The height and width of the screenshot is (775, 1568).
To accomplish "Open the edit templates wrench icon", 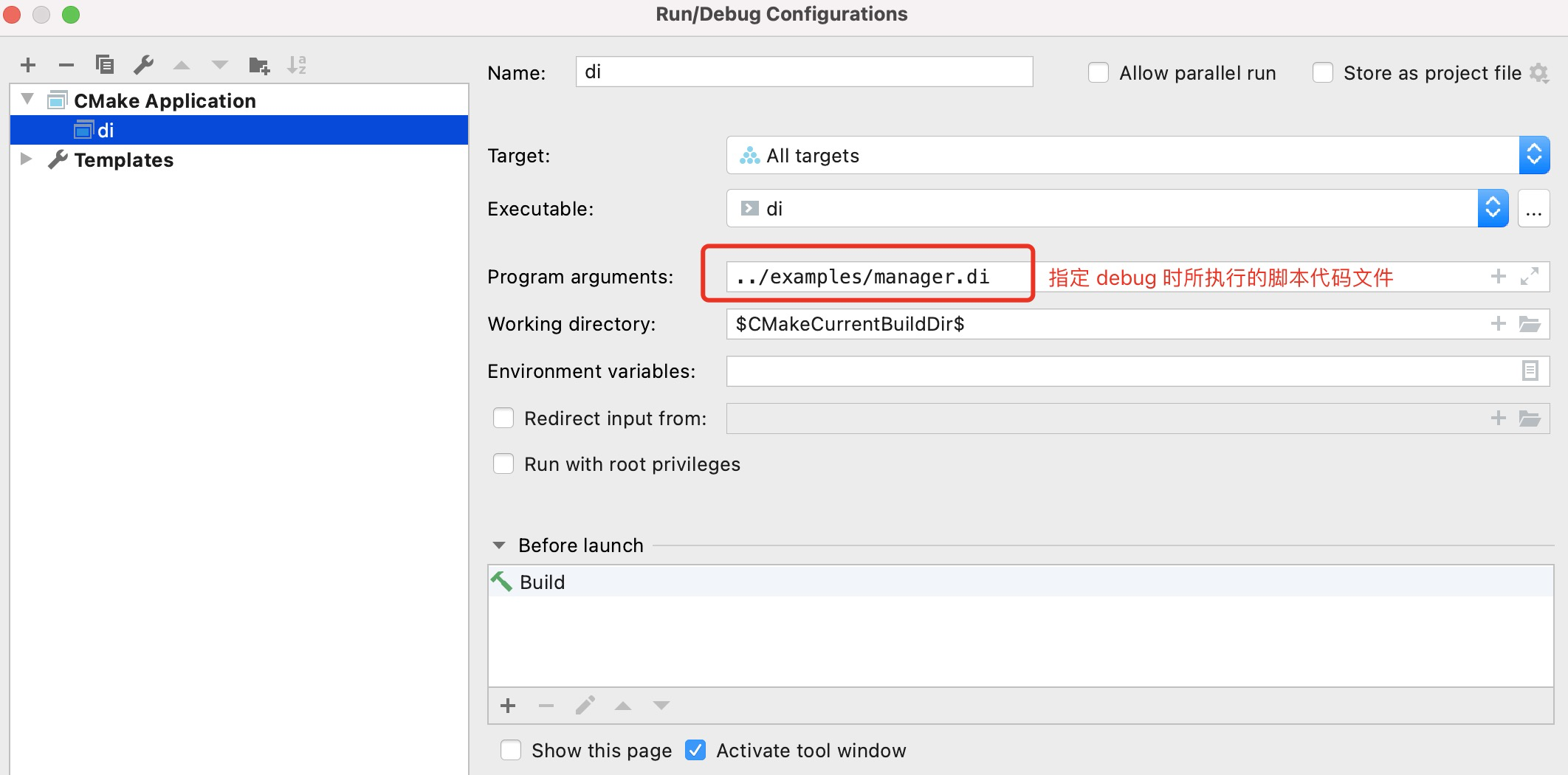I will pos(143,65).
